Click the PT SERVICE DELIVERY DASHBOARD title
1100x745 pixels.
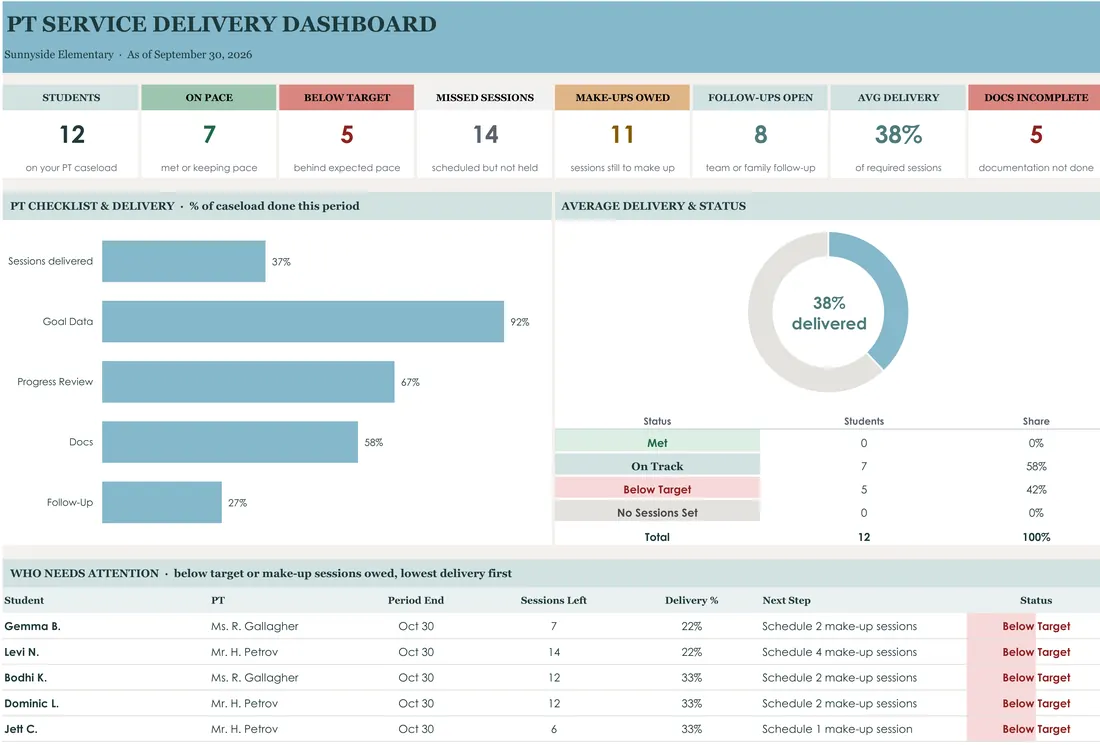222,24
